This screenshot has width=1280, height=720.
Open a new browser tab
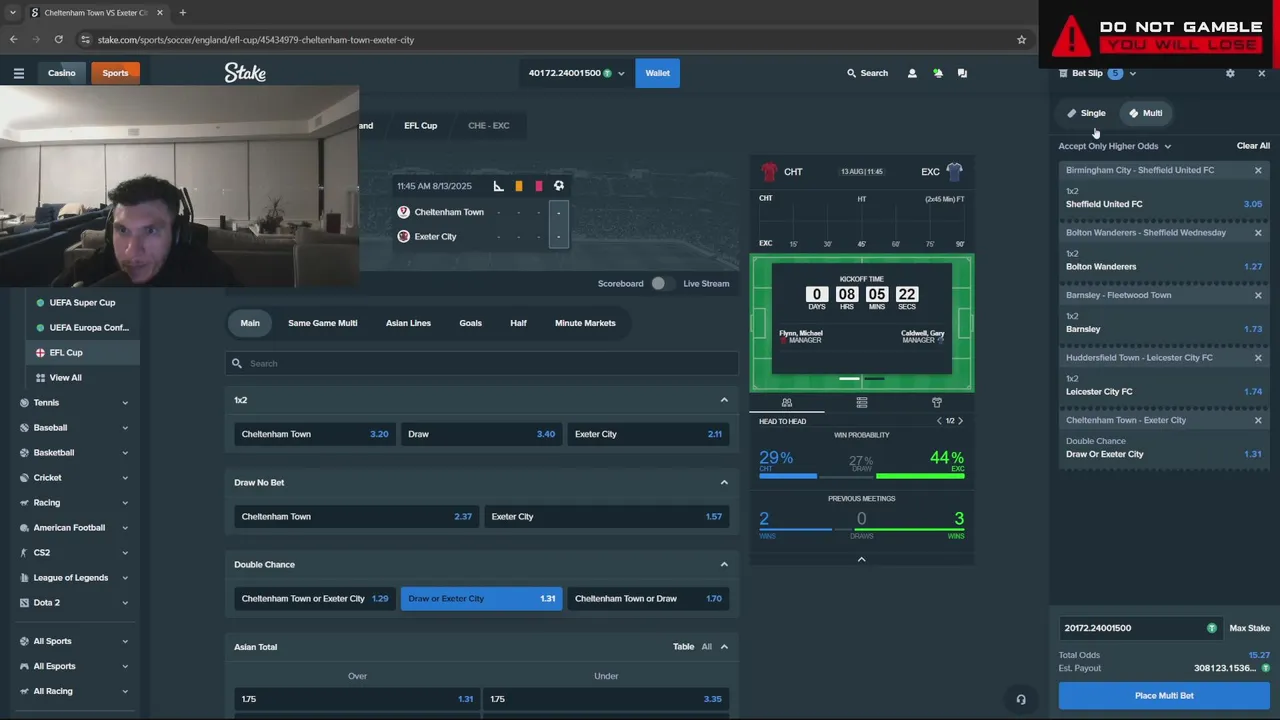[182, 12]
